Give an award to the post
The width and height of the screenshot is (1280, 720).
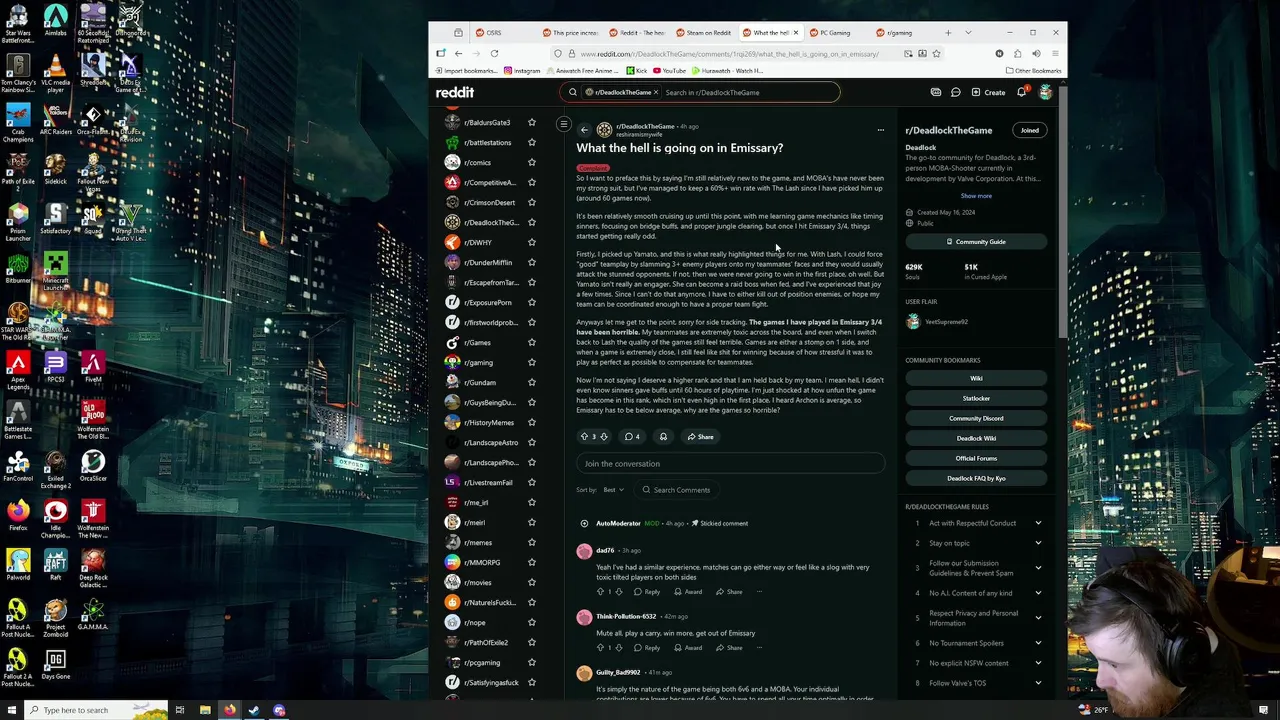(x=663, y=437)
